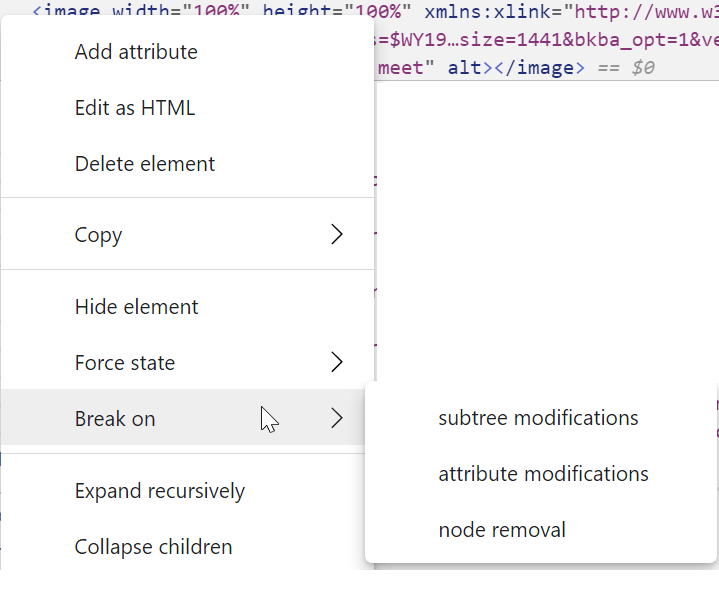Open the Copy submenu entry
The height and width of the screenshot is (589, 719).
coord(98,235)
